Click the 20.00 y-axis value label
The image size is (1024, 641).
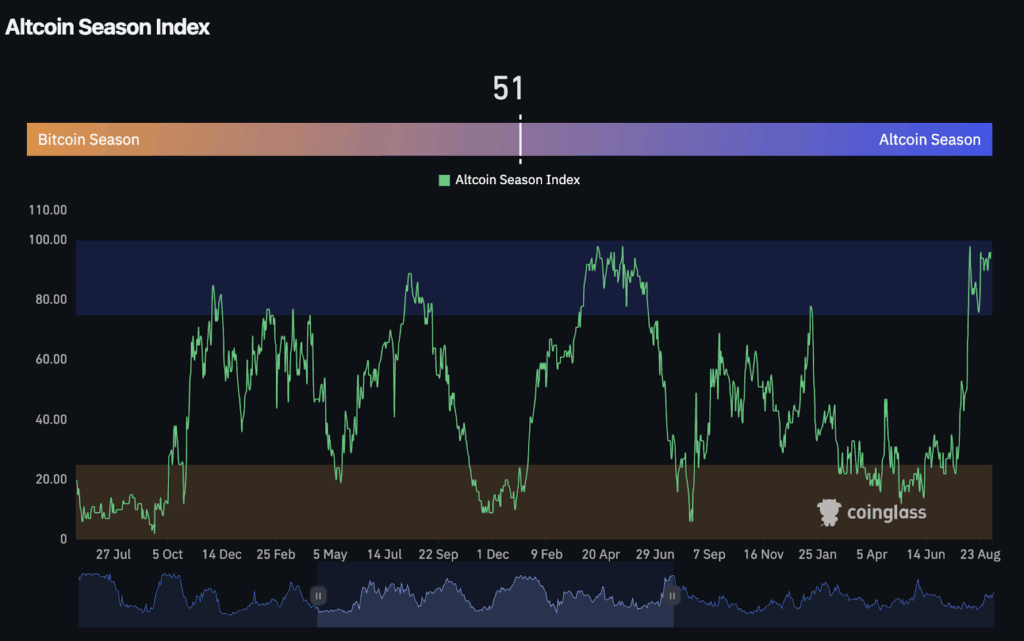coord(48,479)
